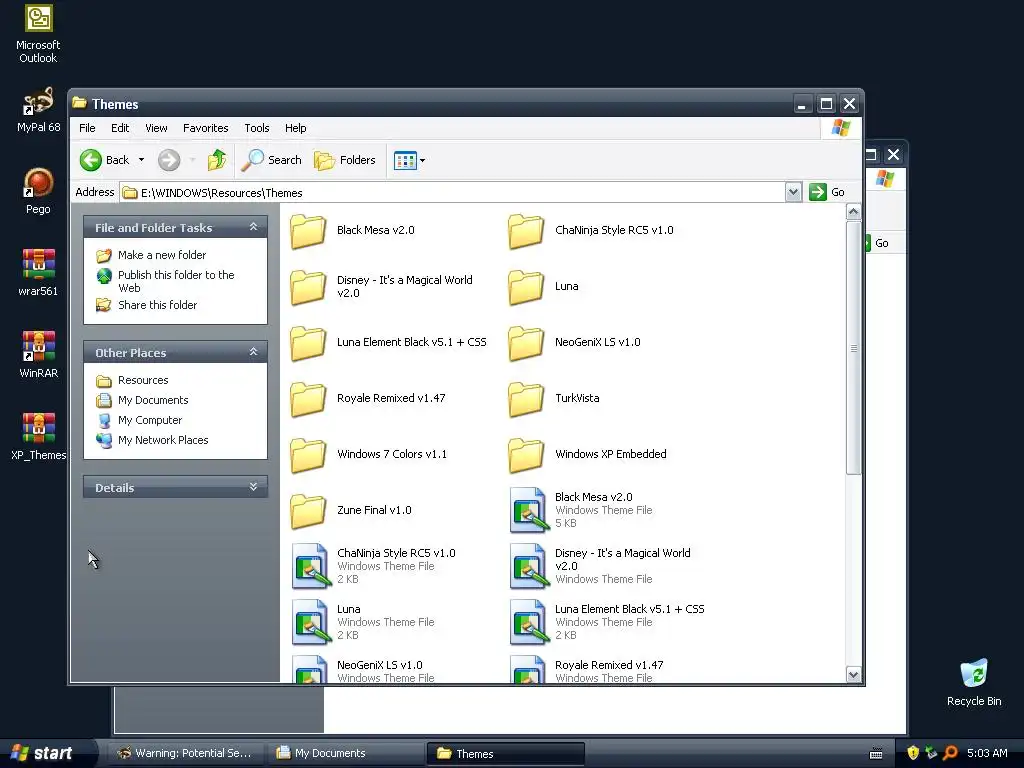The image size is (1024, 768).
Task: Select the WinRAR desktop shortcut
Action: 38,355
